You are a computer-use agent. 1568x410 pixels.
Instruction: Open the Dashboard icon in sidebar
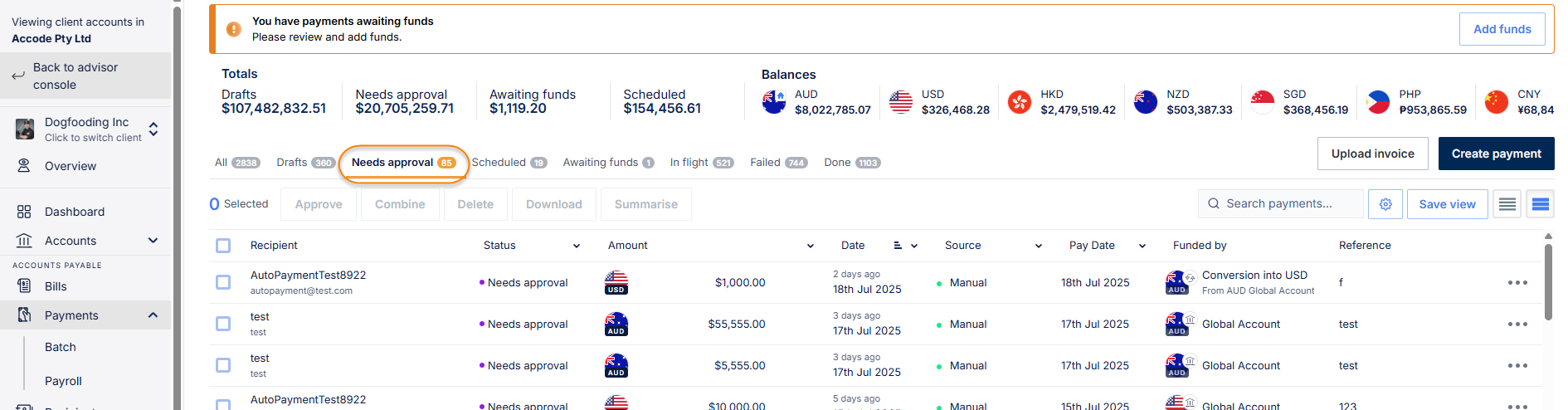(x=24, y=212)
